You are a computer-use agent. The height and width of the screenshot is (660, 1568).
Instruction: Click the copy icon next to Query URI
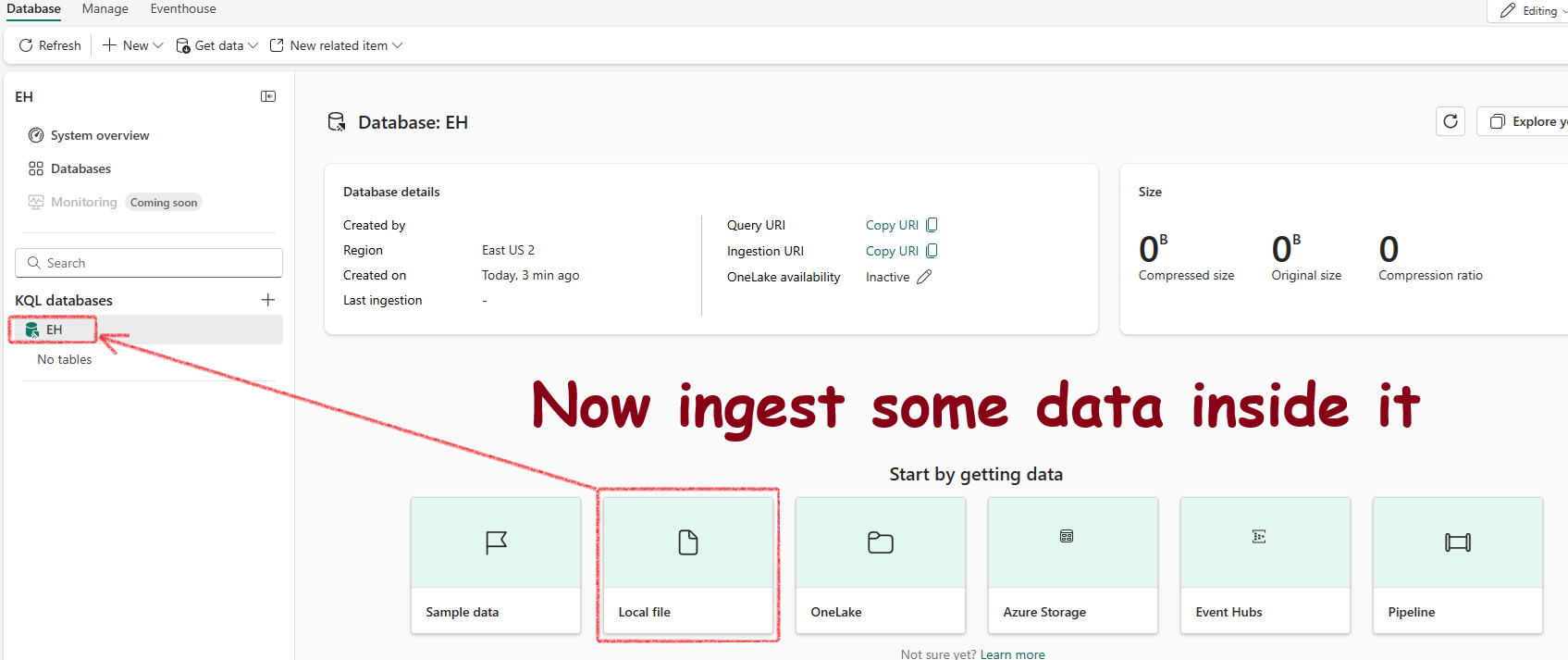932,225
